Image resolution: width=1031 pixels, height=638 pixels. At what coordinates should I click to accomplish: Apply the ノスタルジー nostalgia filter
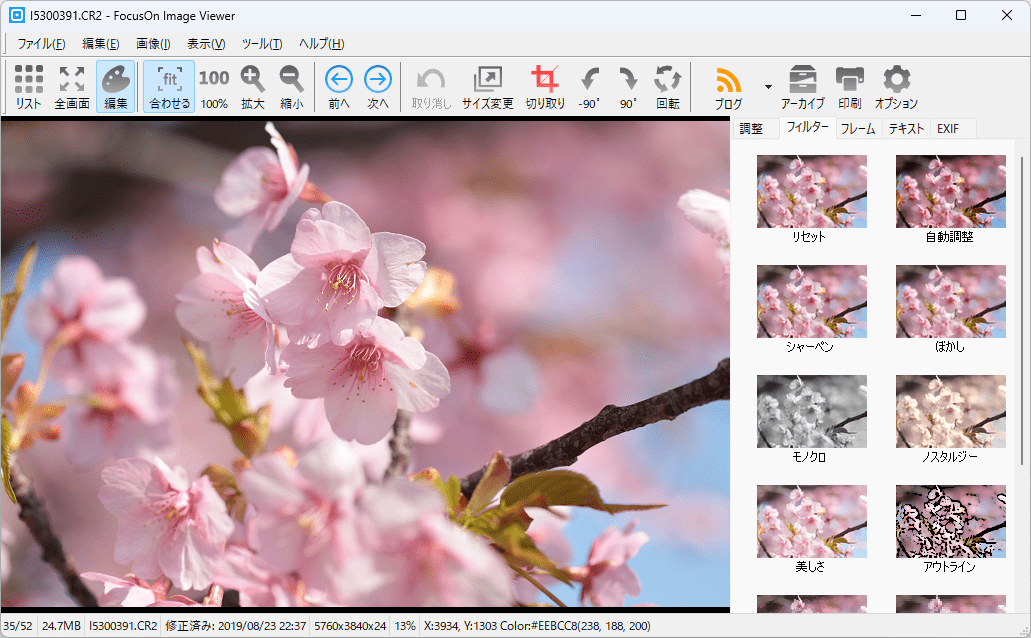(x=950, y=420)
